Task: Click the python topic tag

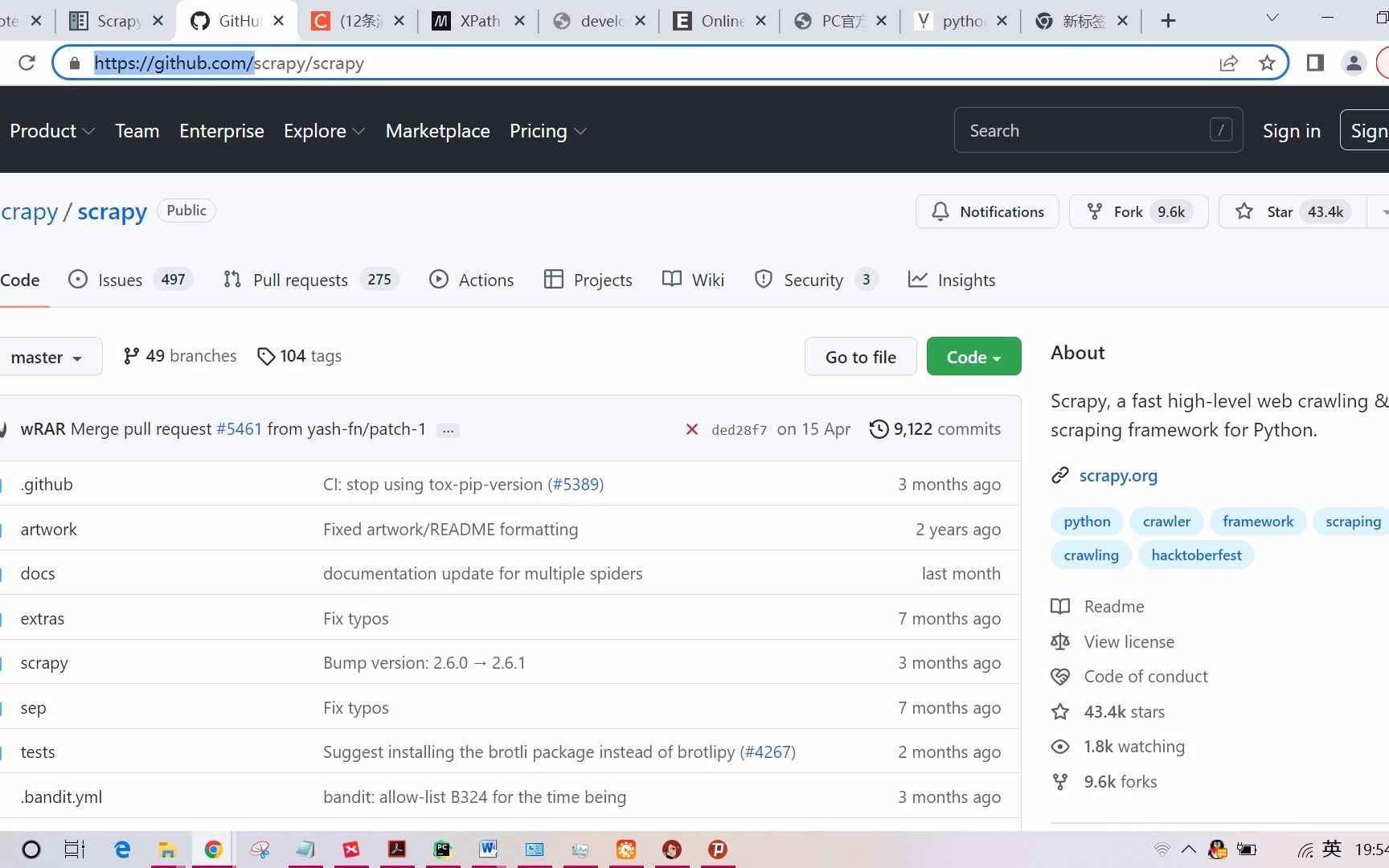Action: point(1087,522)
